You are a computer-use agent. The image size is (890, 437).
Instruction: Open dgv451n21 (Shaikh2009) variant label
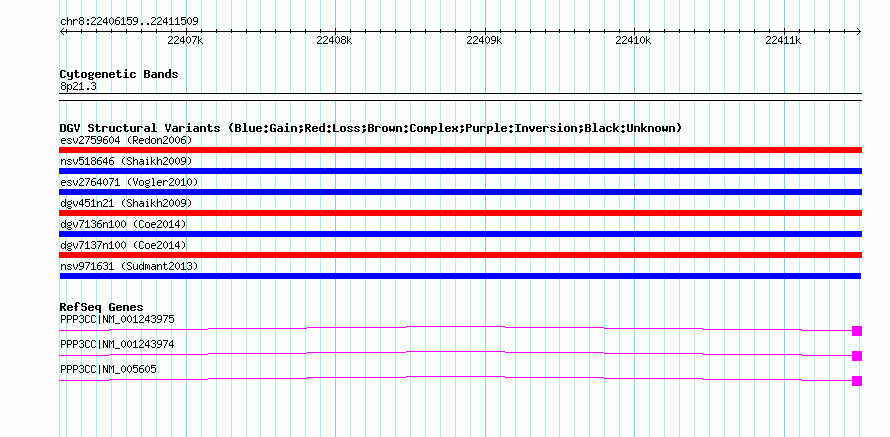pyautogui.click(x=126, y=203)
